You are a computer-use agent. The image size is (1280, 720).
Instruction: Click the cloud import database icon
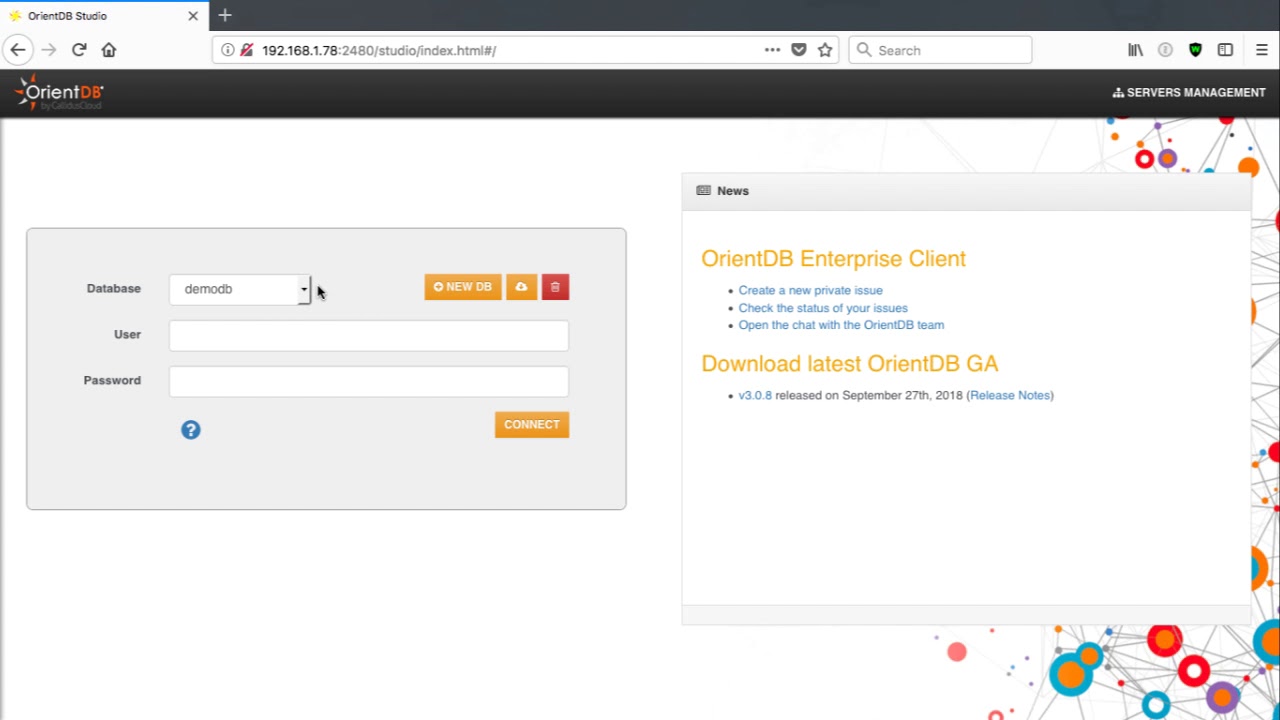[521, 287]
